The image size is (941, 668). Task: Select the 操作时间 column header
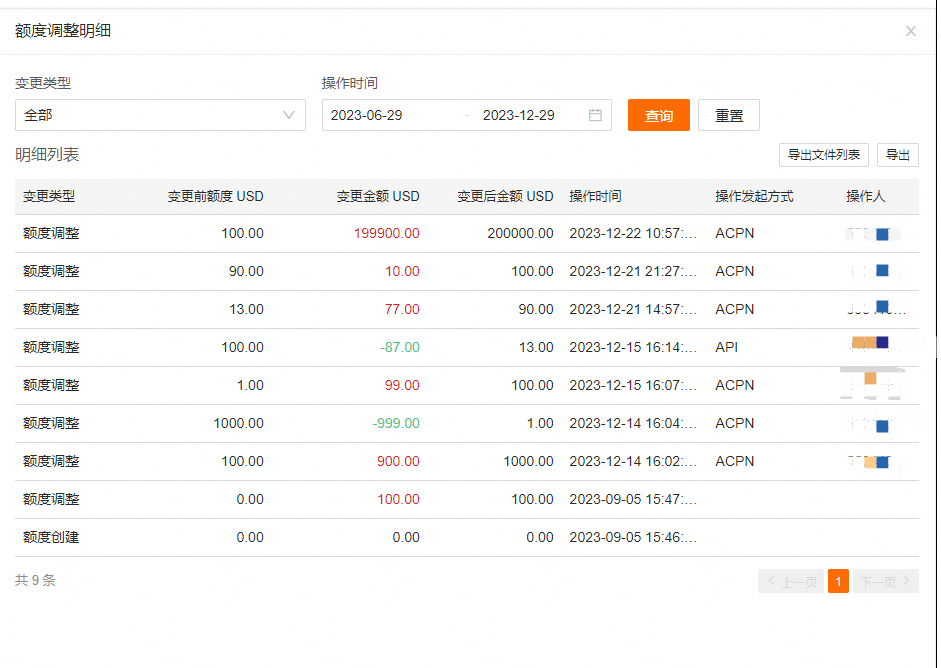[595, 196]
